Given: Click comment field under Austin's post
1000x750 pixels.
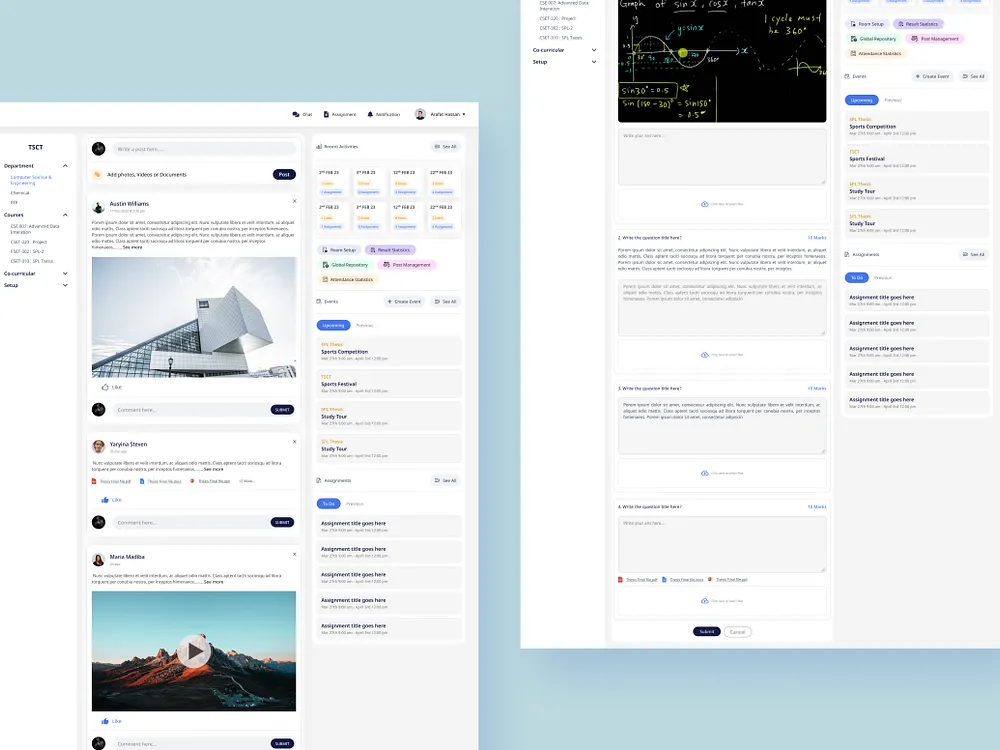Looking at the screenshot, I should click(x=190, y=409).
